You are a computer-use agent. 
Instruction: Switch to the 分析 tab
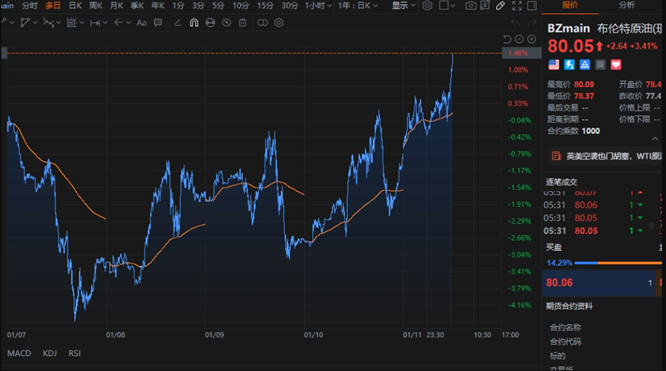[x=627, y=5]
